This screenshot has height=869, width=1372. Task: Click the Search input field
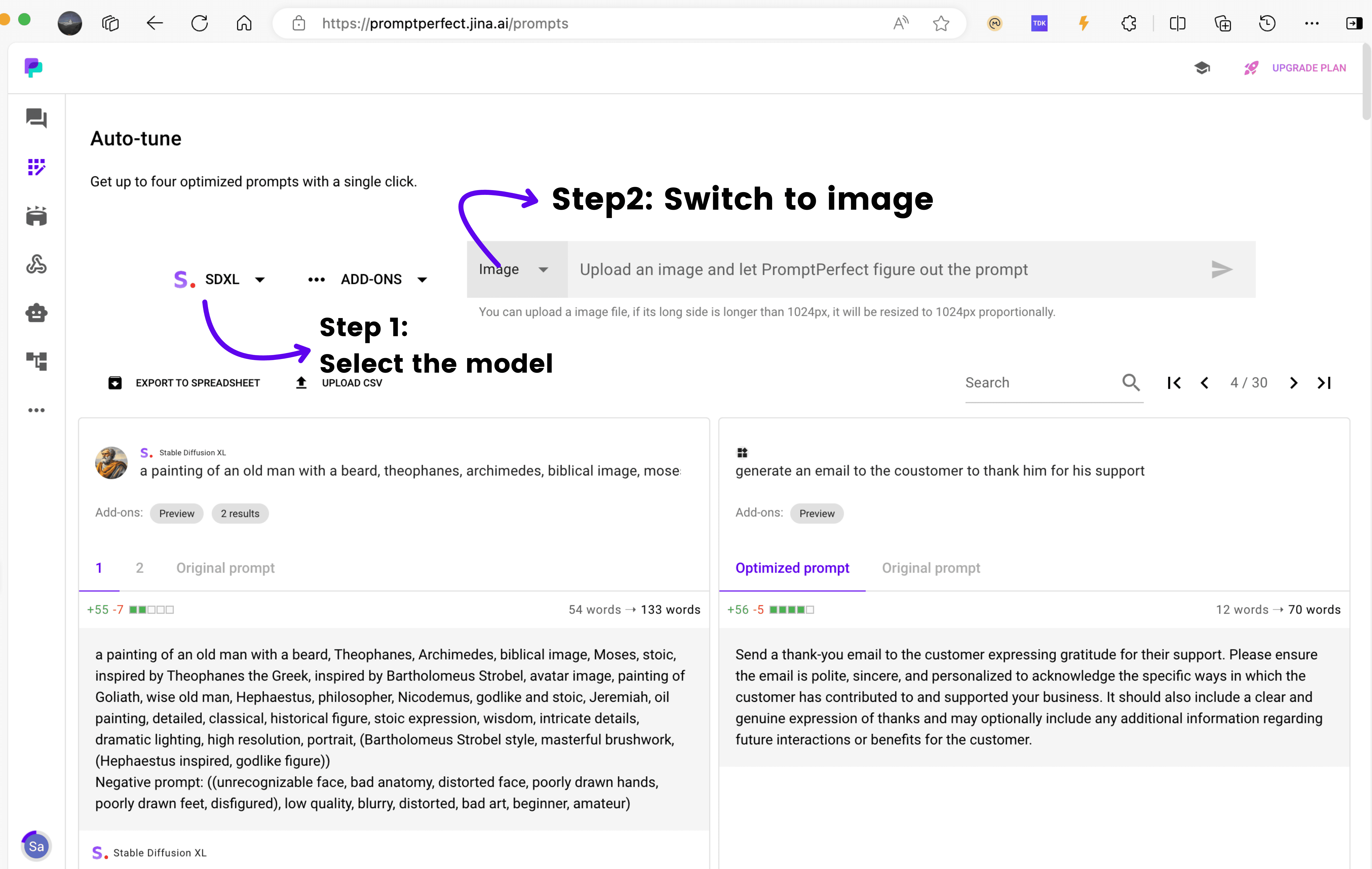tap(1037, 383)
